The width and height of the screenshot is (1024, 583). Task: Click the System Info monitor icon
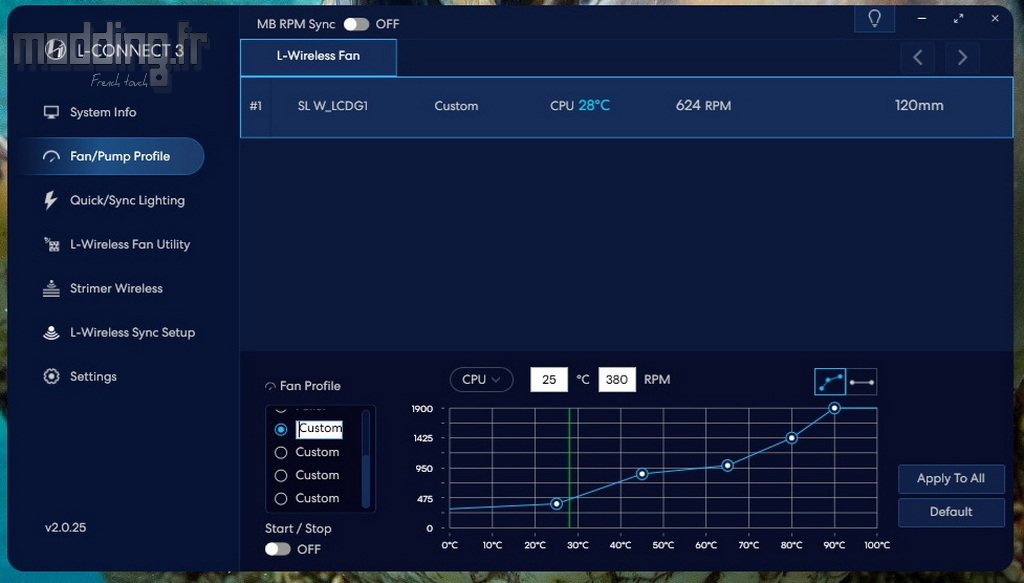51,112
